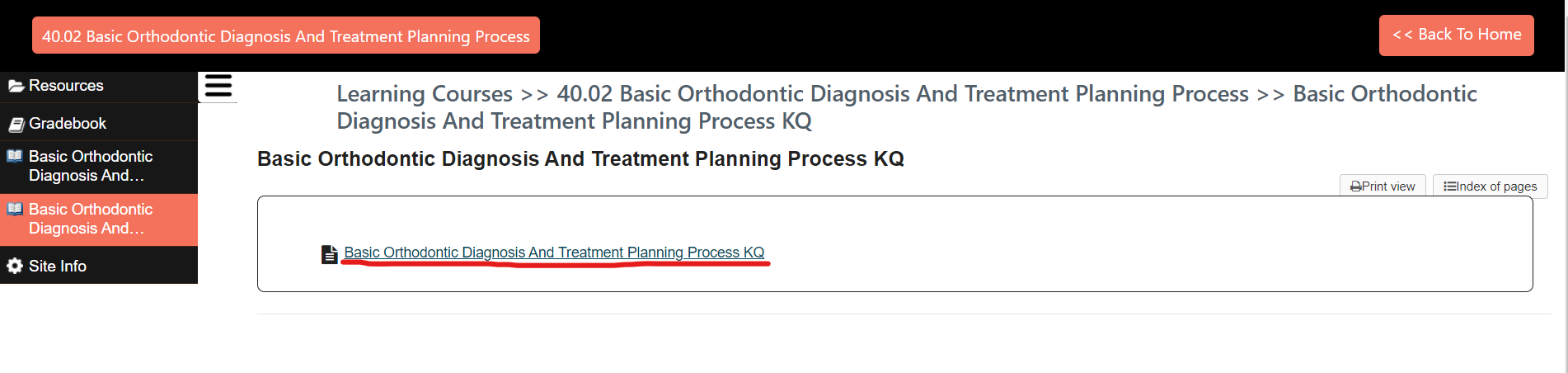Open the Resources label in the sidebar
1568x373 pixels.
(66, 86)
